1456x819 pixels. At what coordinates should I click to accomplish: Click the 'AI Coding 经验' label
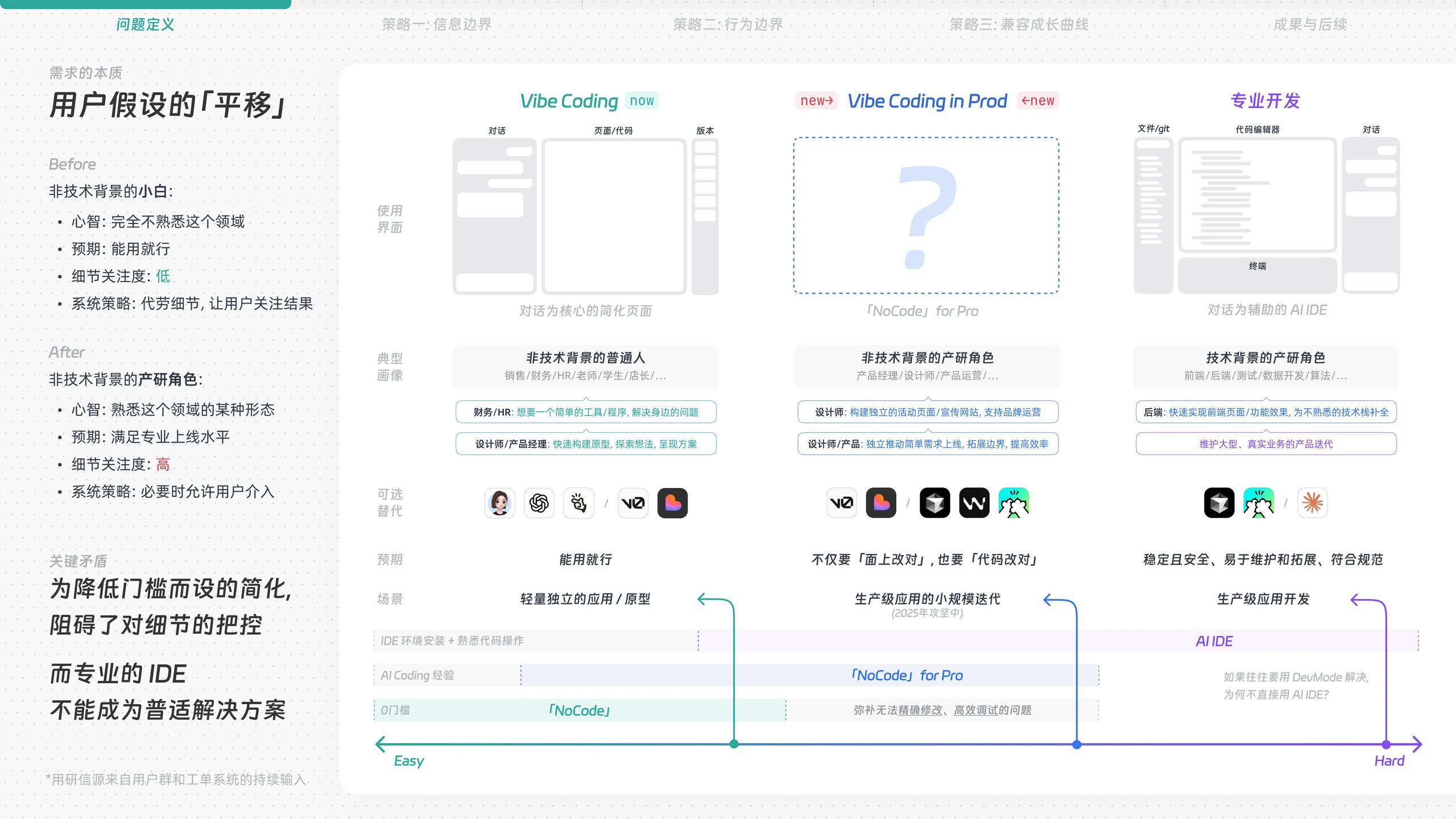(x=417, y=675)
